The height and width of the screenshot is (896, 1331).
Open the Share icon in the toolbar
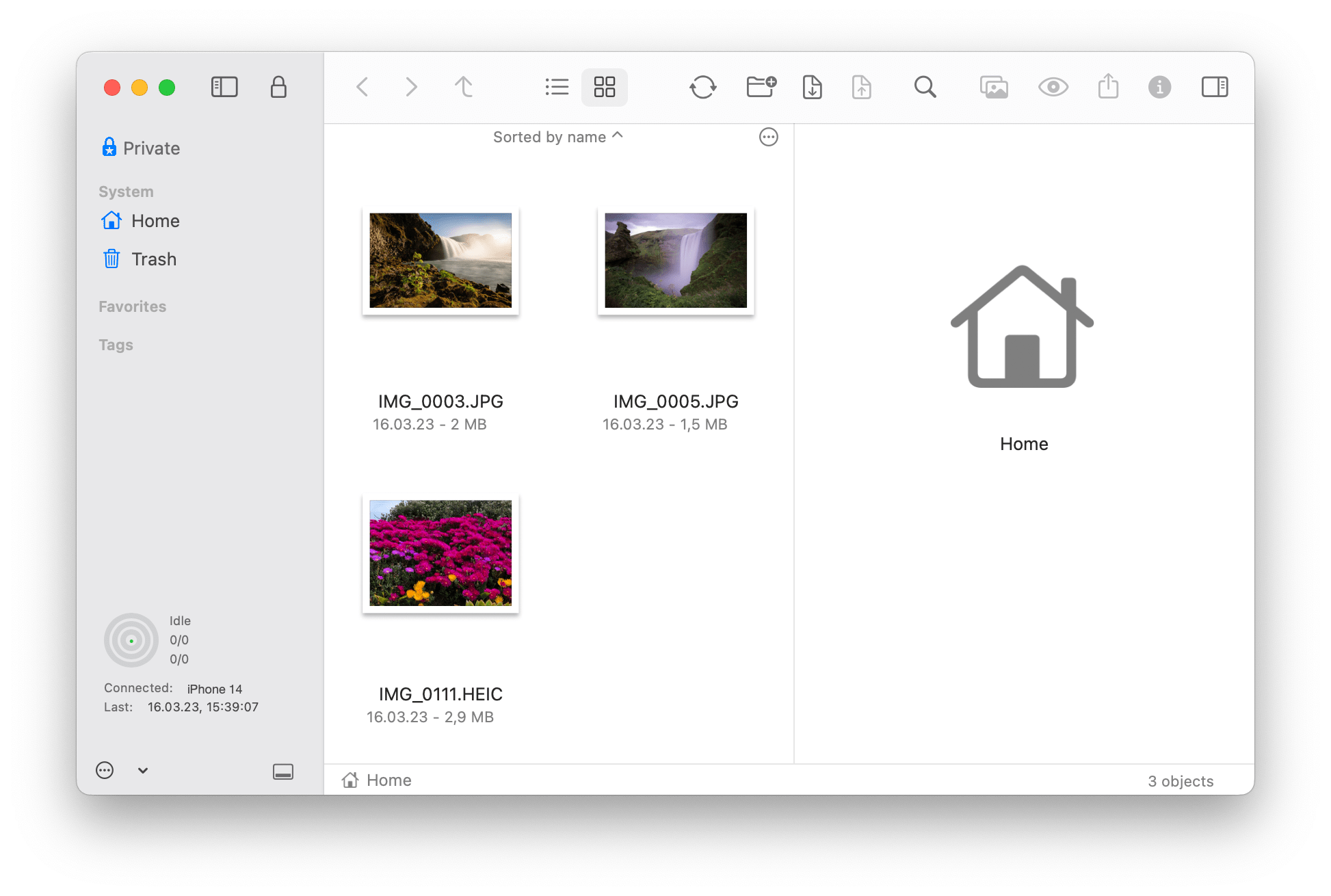pos(1108,87)
